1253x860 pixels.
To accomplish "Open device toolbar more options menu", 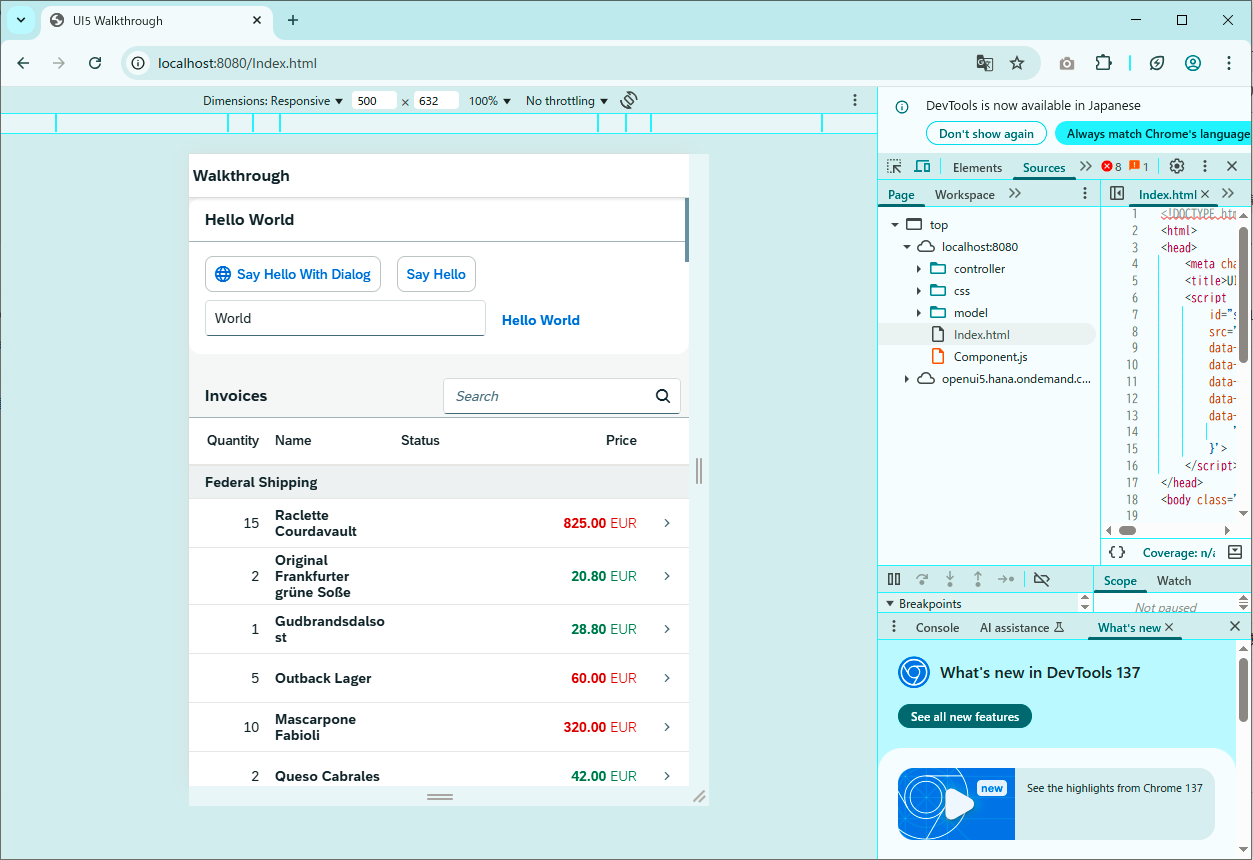I will 855,100.
